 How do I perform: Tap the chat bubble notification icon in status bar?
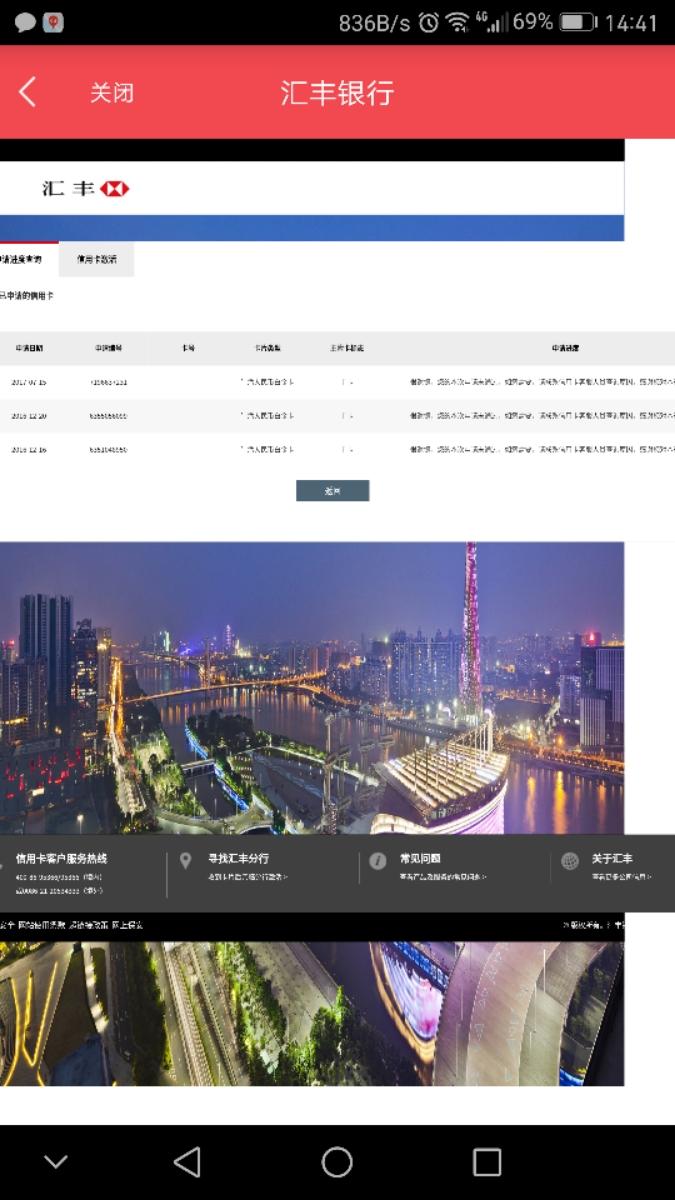[x=25, y=22]
